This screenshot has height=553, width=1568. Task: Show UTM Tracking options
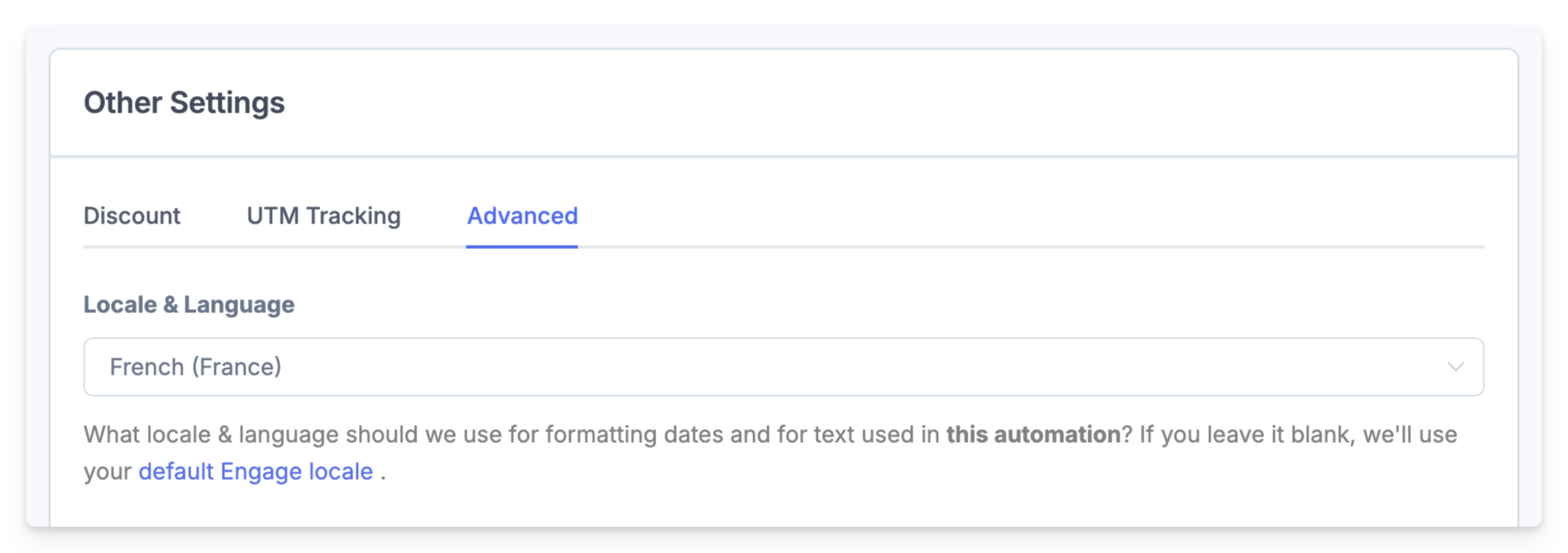pos(324,215)
